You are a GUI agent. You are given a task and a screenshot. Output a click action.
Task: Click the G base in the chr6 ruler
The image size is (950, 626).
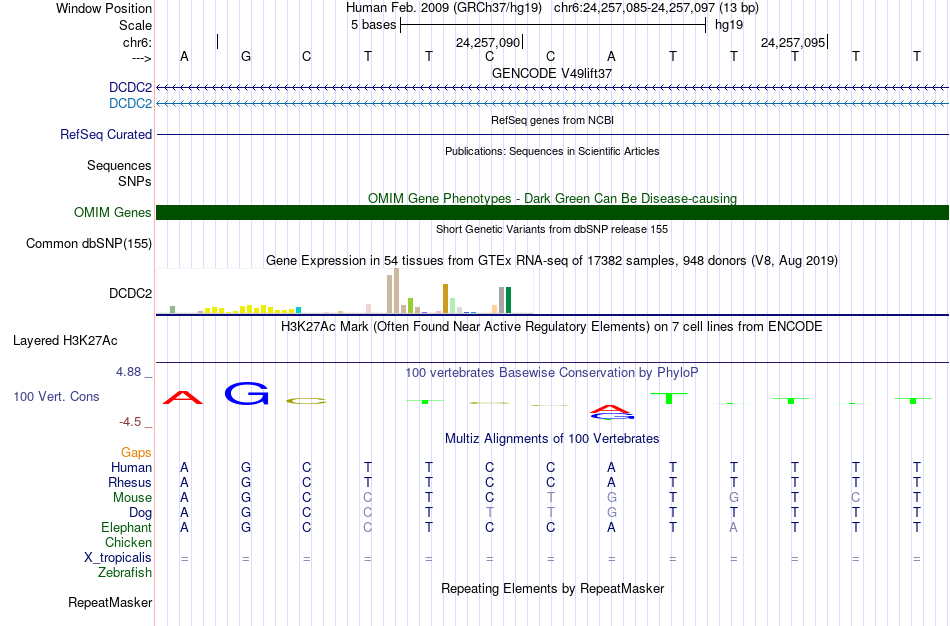tap(245, 56)
